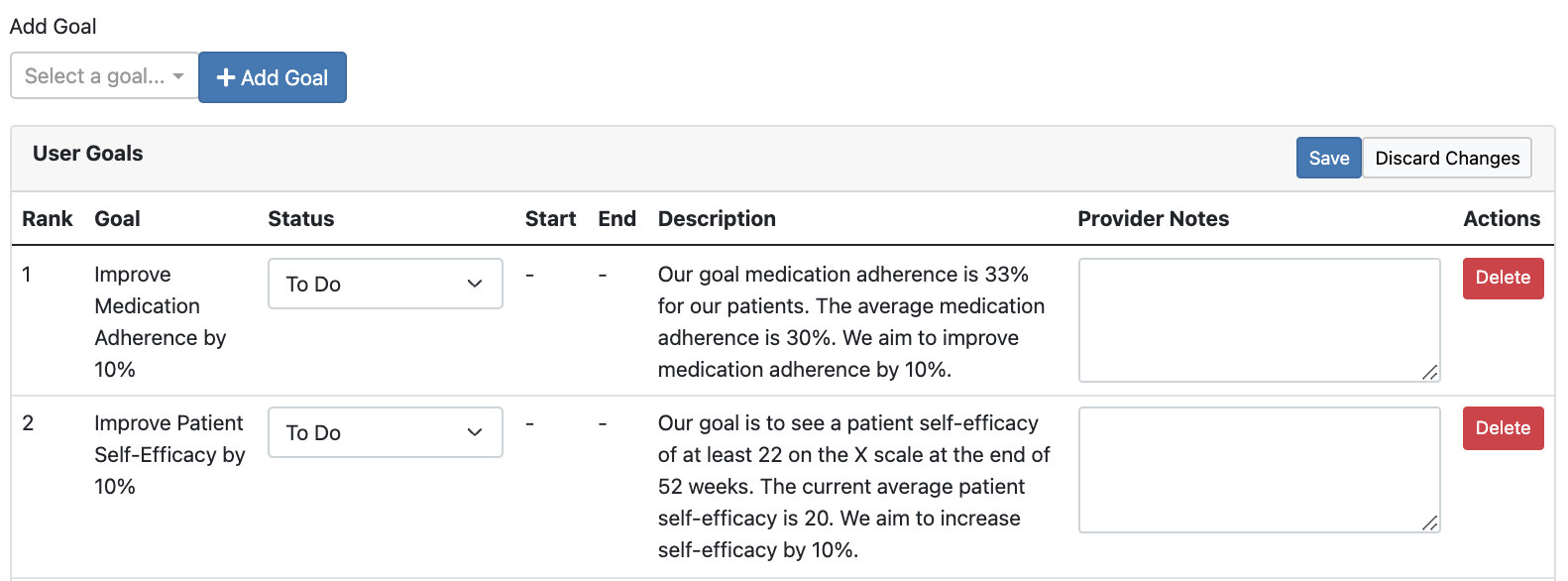Open status dropdown for Patient Self-Efficacy goal
1568x581 pixels.
click(x=386, y=432)
